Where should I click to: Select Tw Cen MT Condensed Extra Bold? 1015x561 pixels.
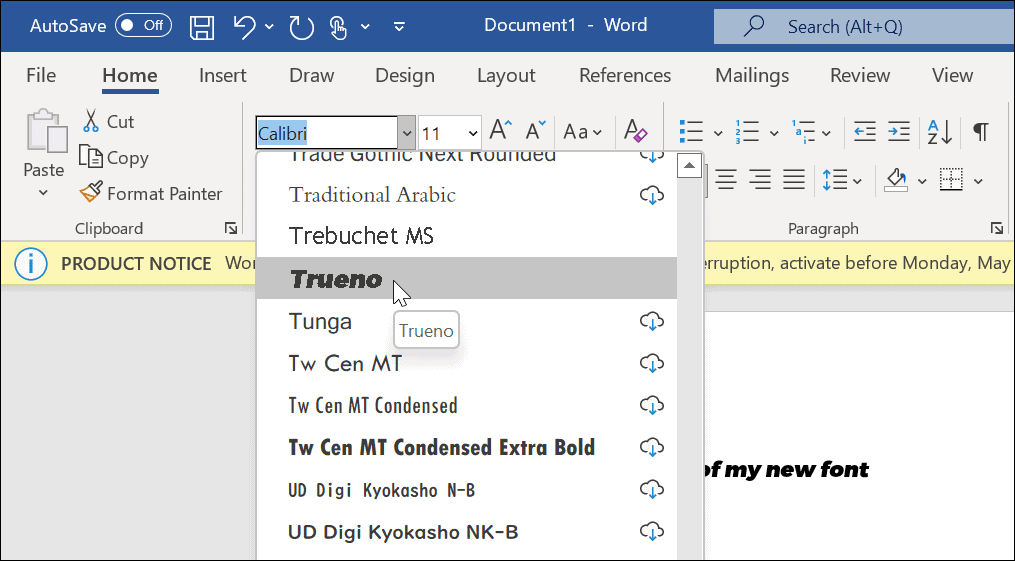[466, 447]
